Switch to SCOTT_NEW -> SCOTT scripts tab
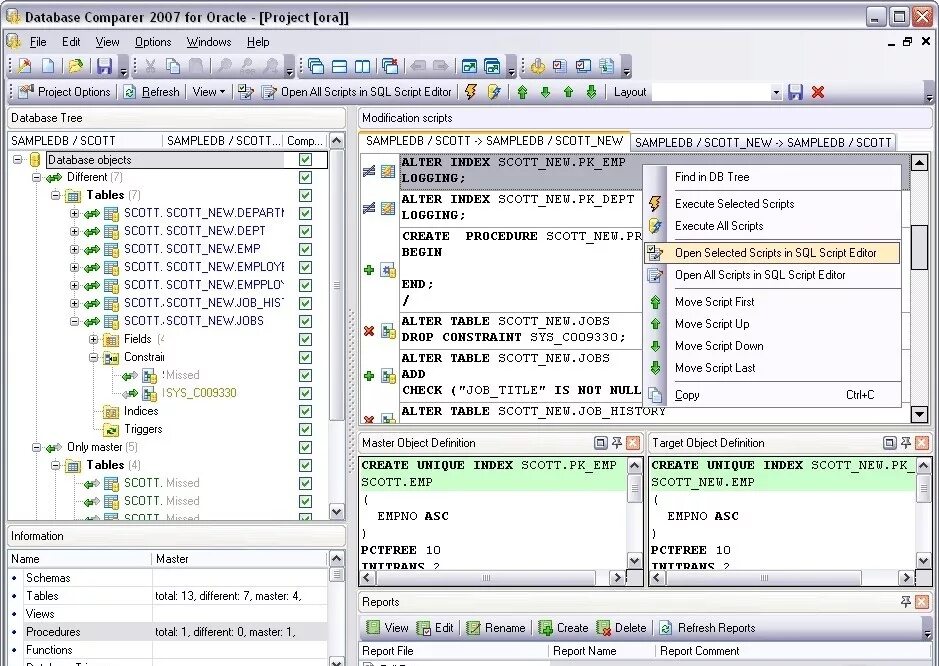 [x=763, y=143]
